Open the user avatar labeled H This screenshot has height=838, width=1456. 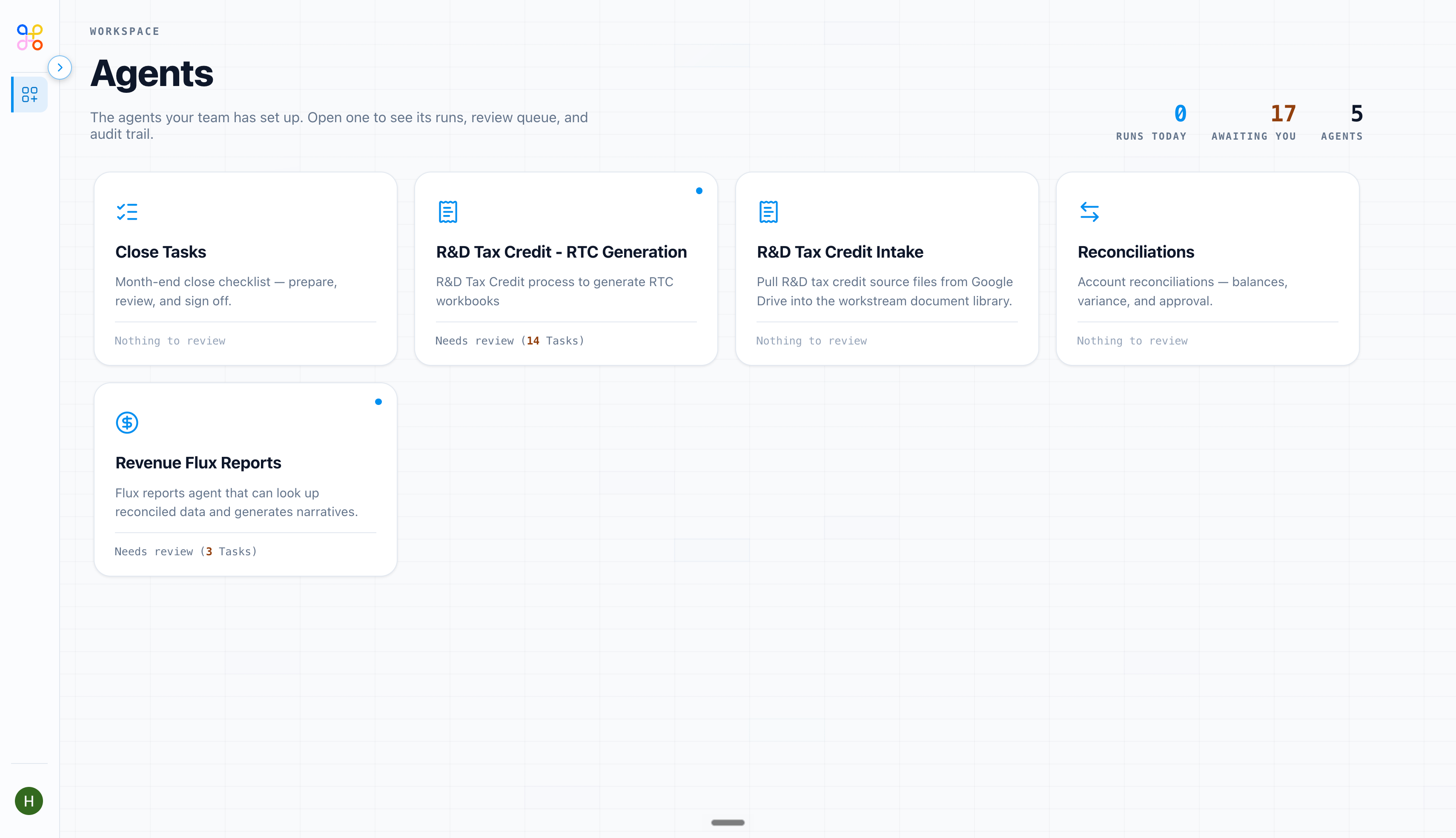point(29,801)
